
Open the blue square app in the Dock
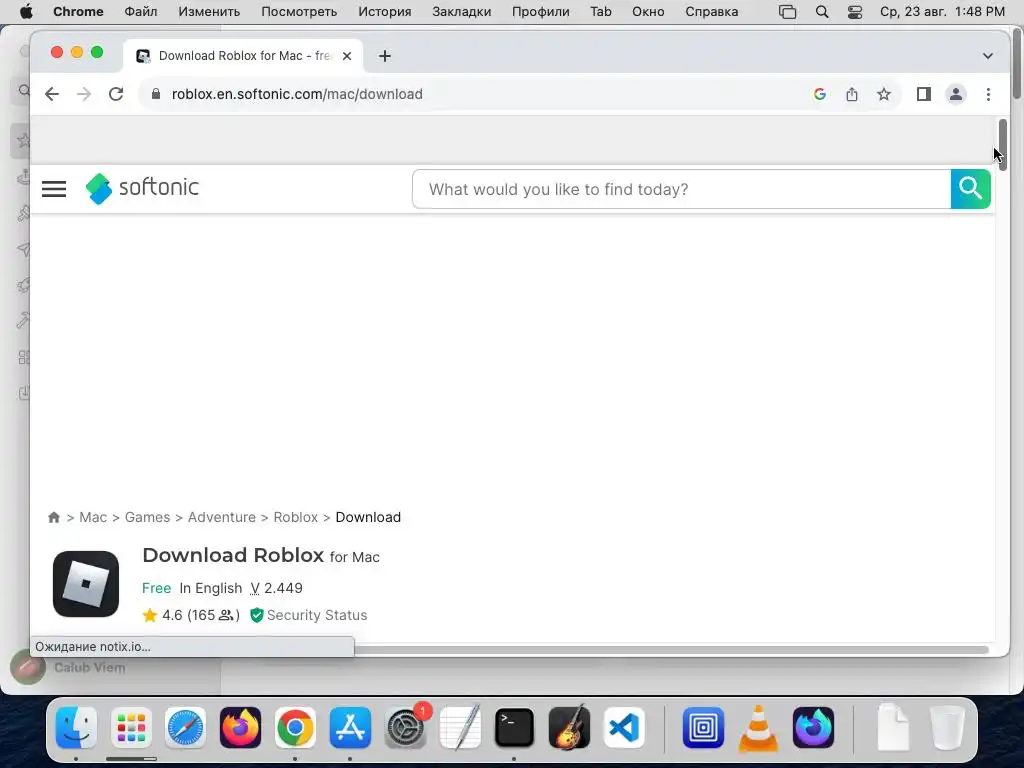click(x=703, y=728)
